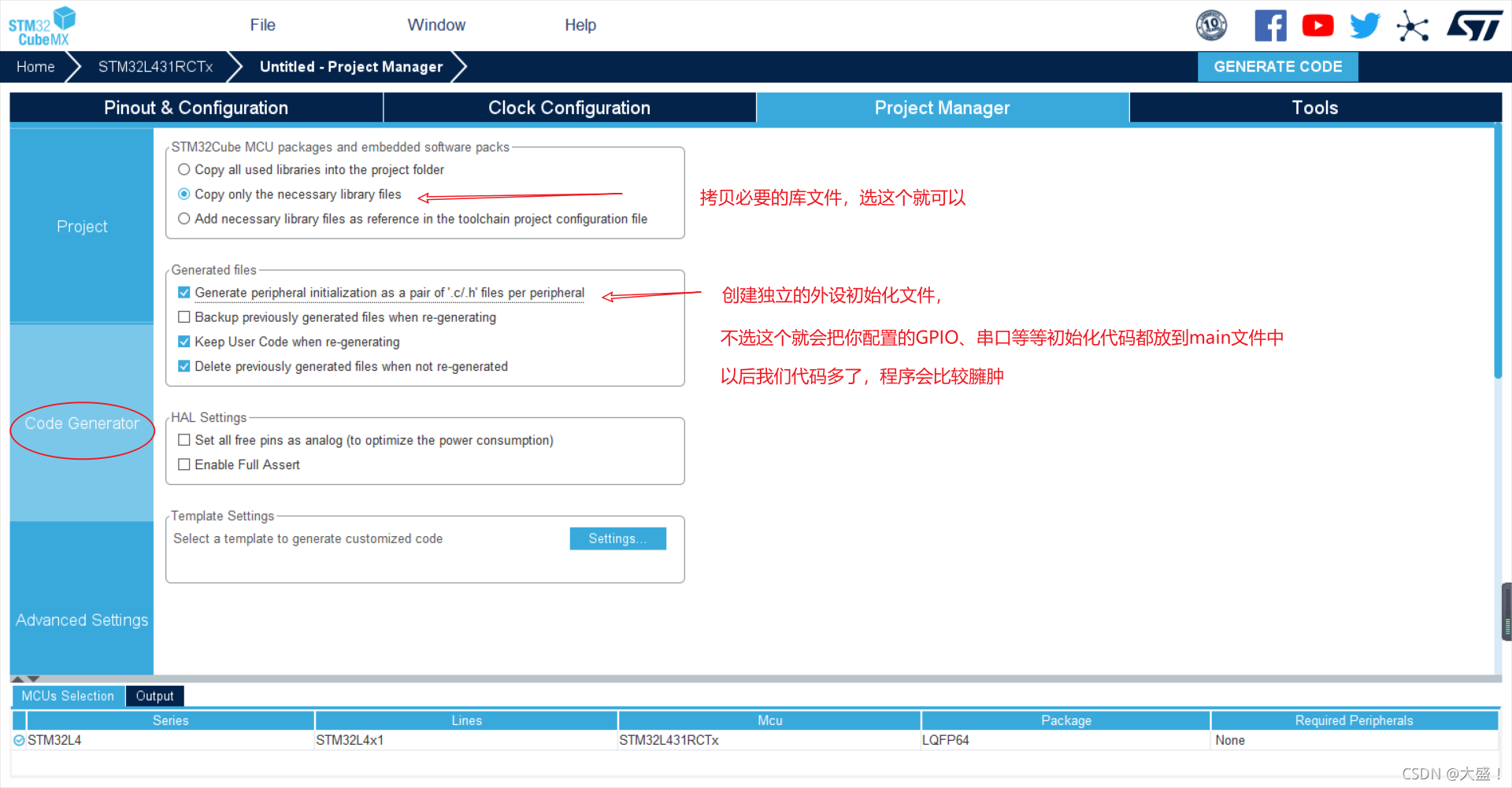1512x788 pixels.
Task: Open the Project side section
Action: coord(82,226)
